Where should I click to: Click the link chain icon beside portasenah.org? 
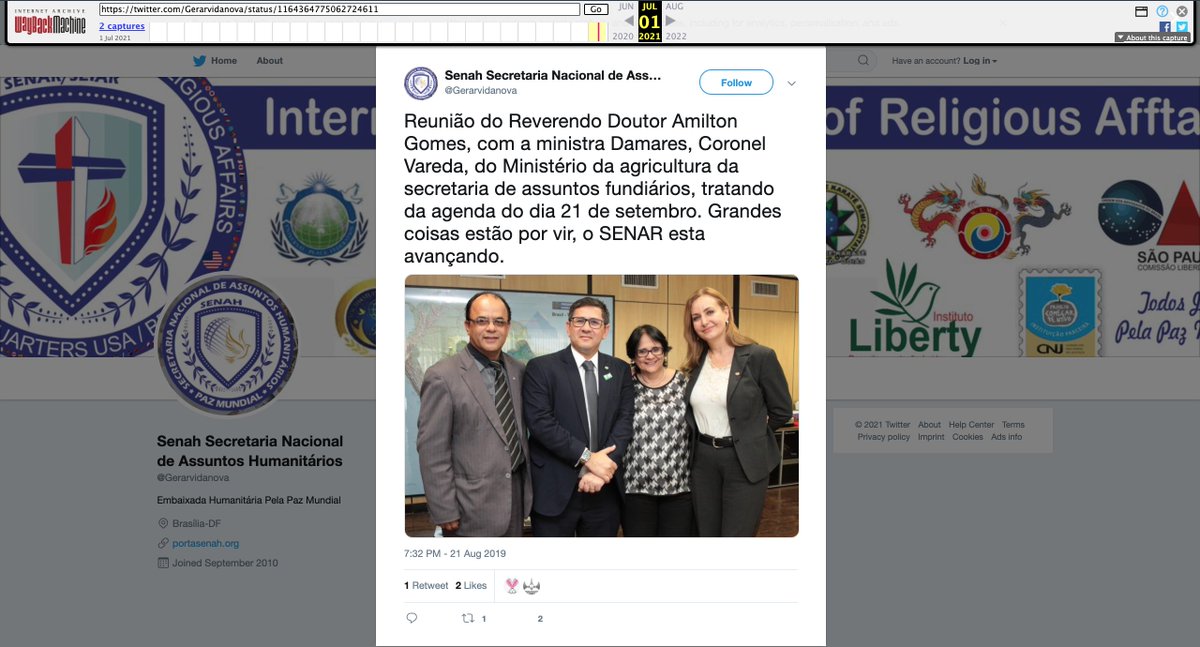(x=163, y=543)
